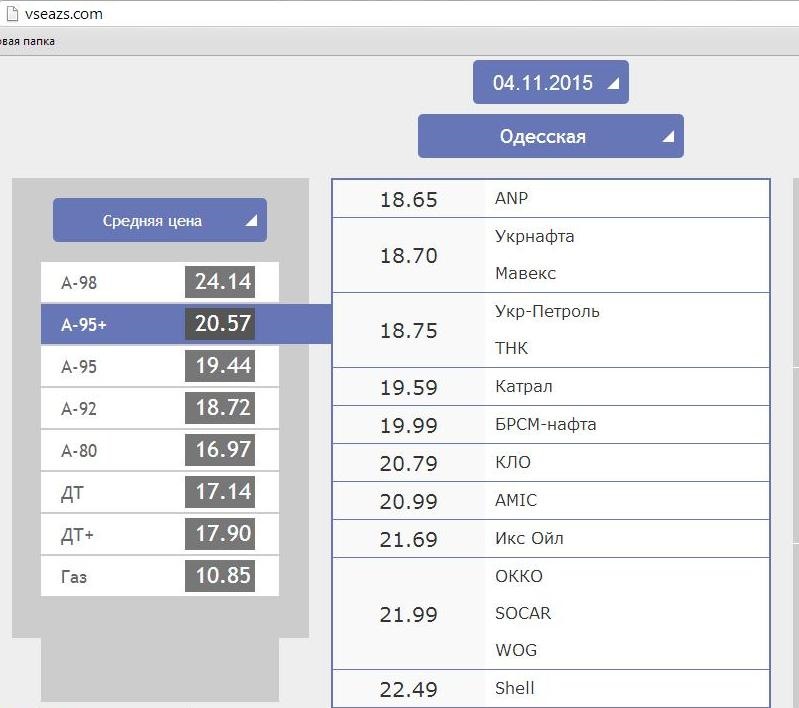This screenshot has width=799, height=708.
Task: Click the БРСМ-нафта station name
Action: (545, 424)
